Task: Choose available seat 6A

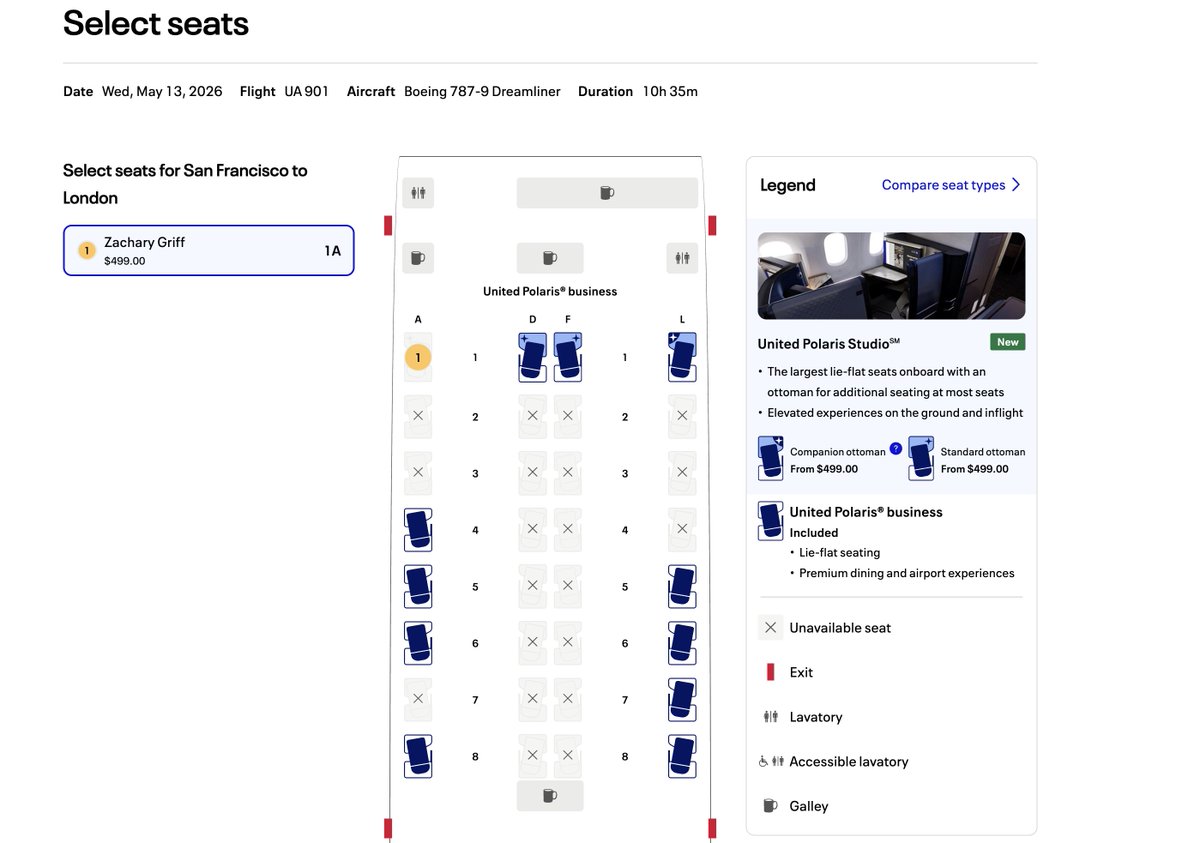Action: [418, 643]
